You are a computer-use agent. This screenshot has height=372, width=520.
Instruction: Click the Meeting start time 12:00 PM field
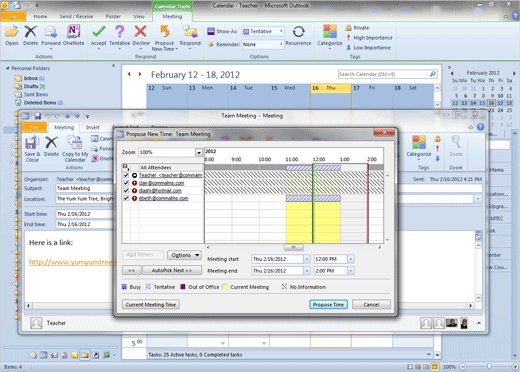330,259
